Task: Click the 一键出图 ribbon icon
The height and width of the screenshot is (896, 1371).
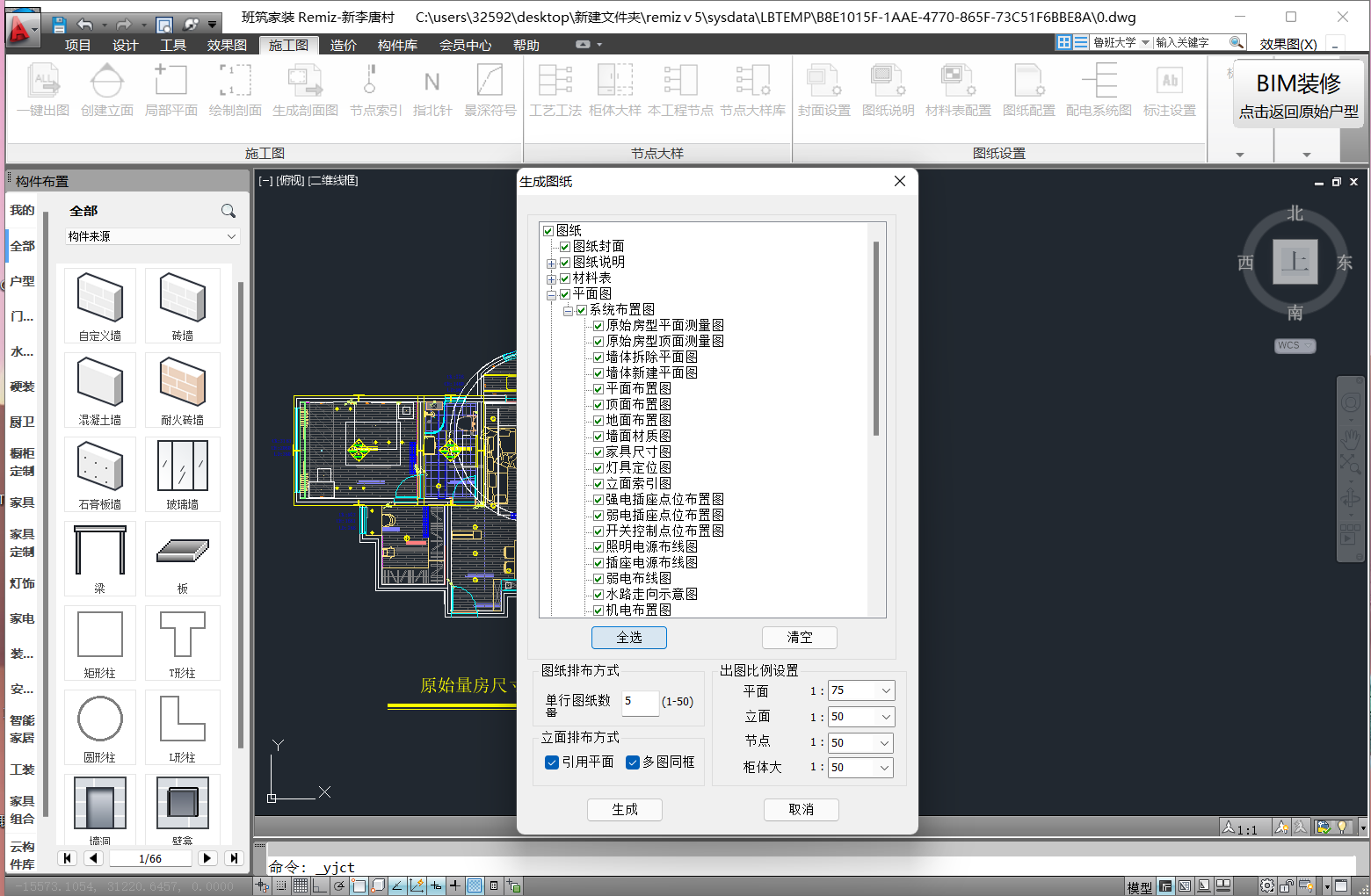Action: click(x=43, y=90)
